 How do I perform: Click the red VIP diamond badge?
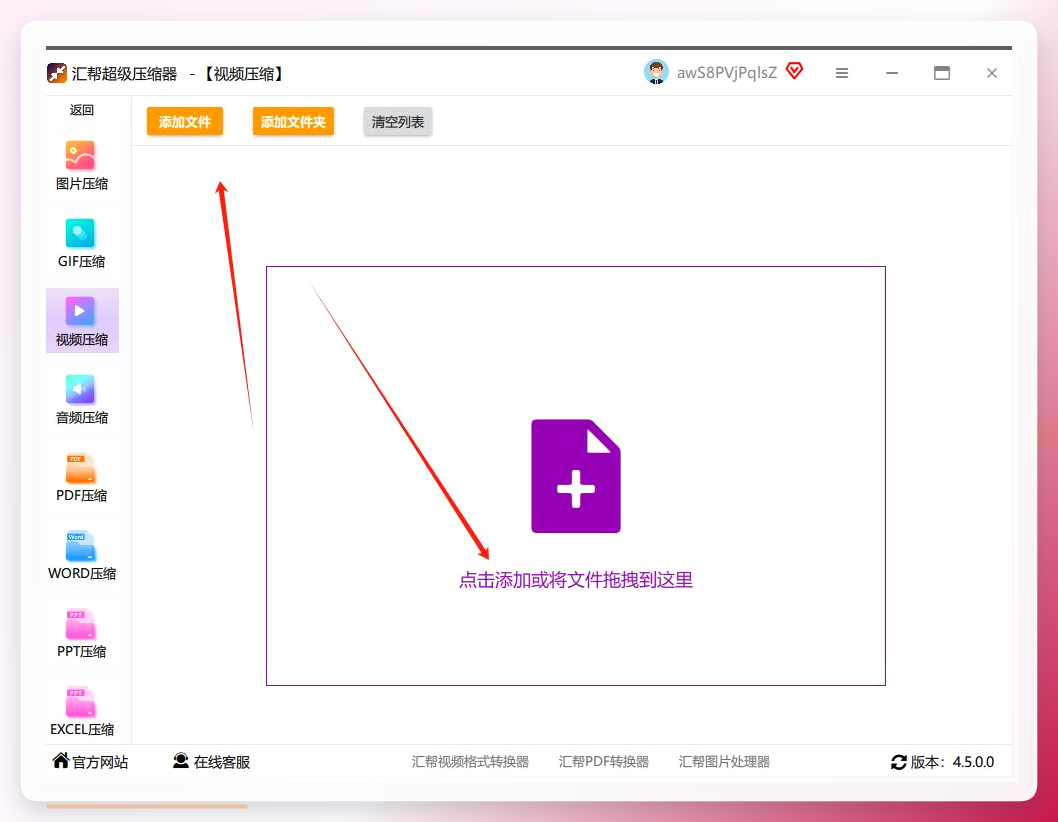point(795,70)
